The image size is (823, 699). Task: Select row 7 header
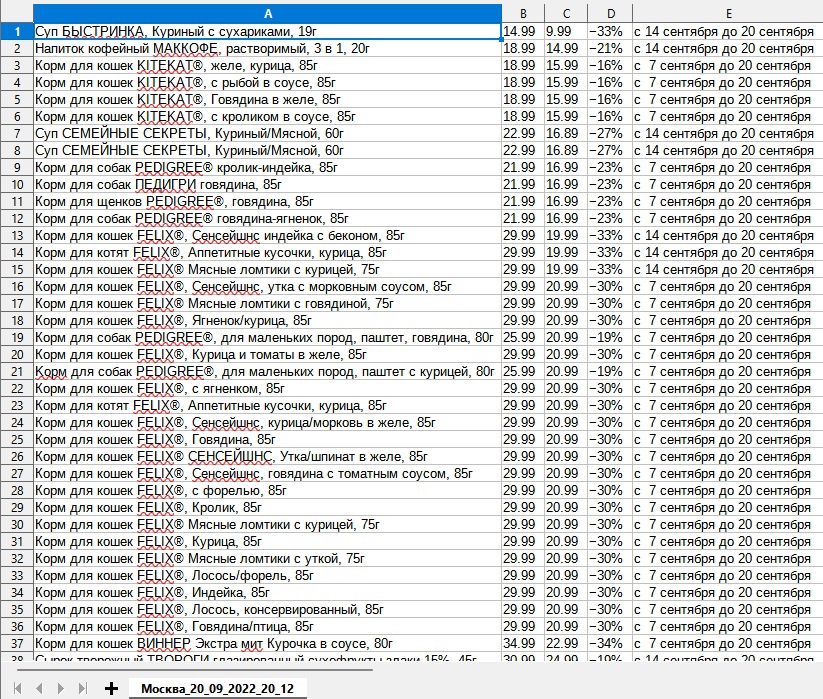pos(17,133)
